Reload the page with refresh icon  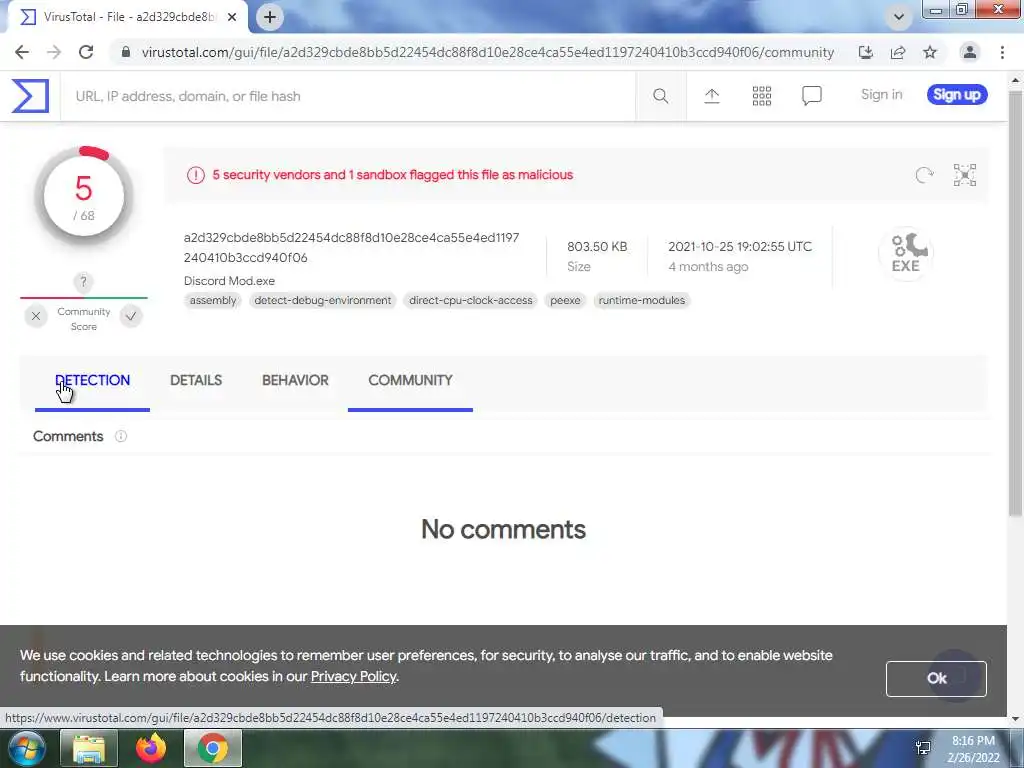[x=86, y=52]
